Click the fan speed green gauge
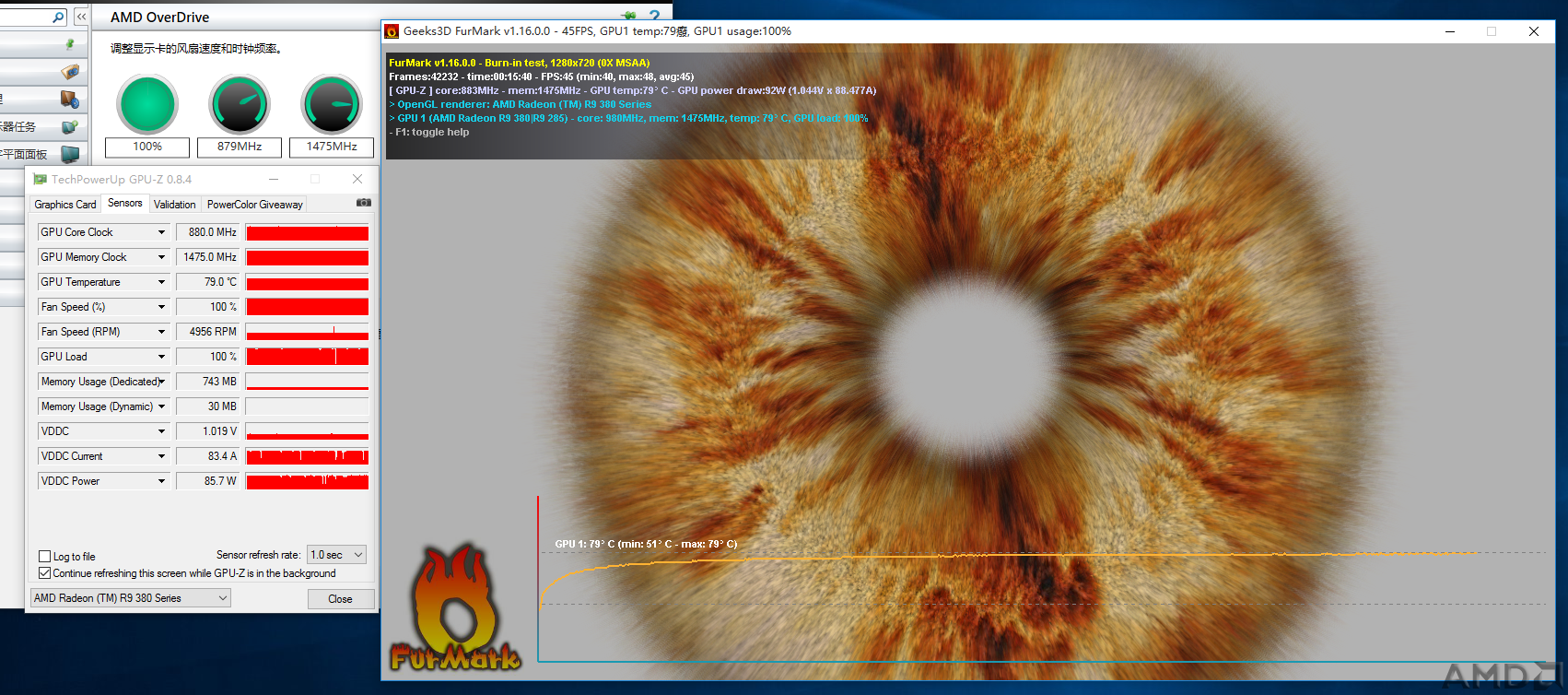This screenshot has height=695, width=1568. tap(147, 104)
